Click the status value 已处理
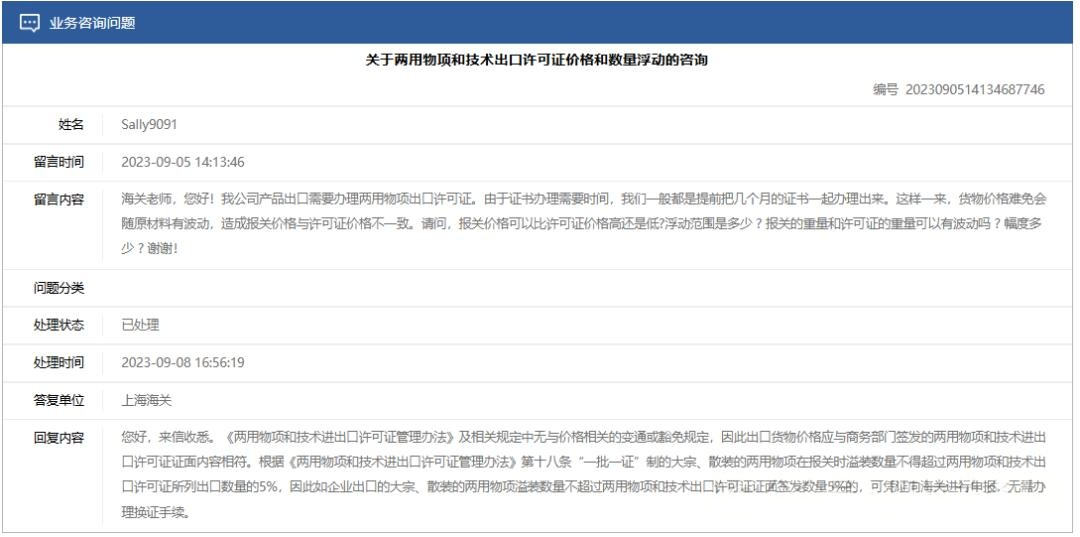Image resolution: width=1080 pixels, height=537 pixels. (140, 325)
